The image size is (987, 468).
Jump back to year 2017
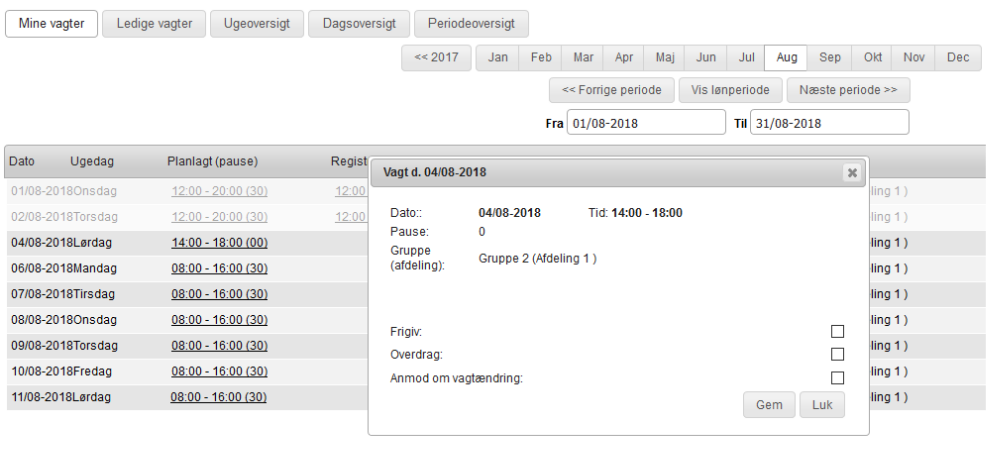436,58
